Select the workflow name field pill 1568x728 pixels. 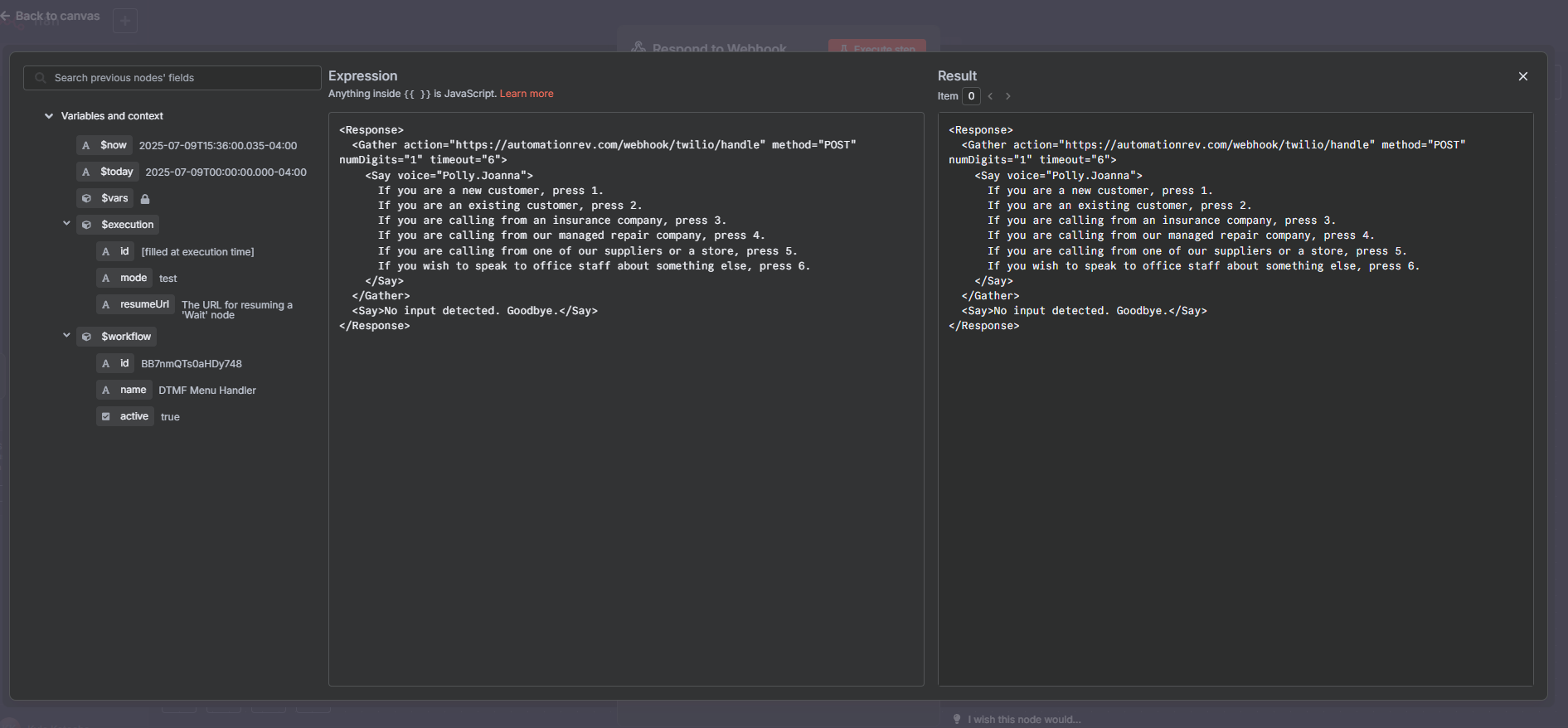click(133, 390)
